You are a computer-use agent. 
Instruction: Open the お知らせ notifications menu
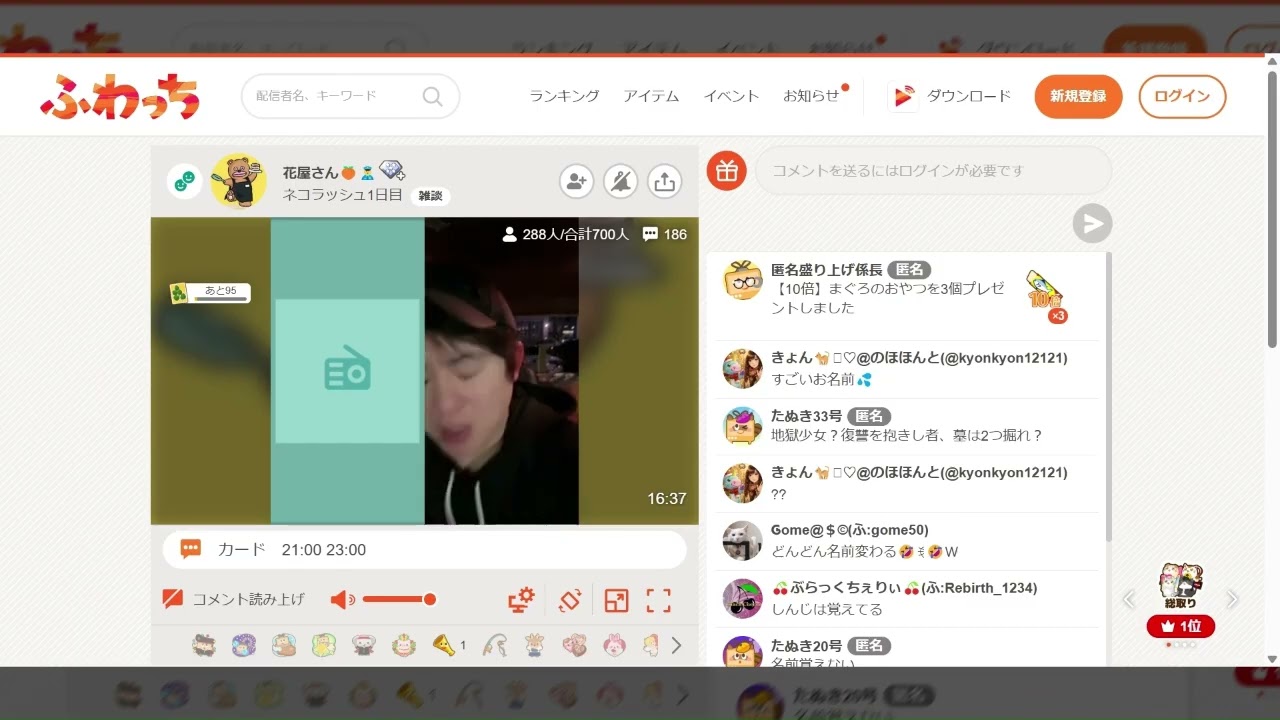tap(811, 96)
